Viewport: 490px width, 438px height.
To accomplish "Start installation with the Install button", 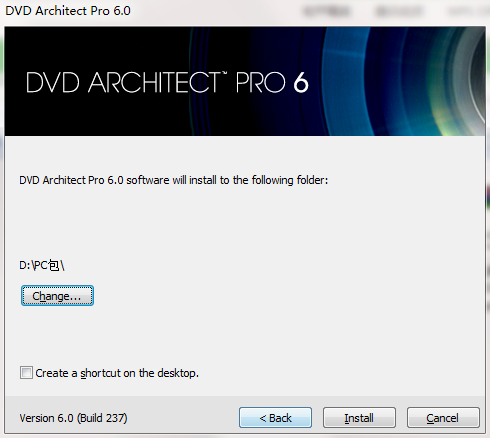I will [359, 417].
